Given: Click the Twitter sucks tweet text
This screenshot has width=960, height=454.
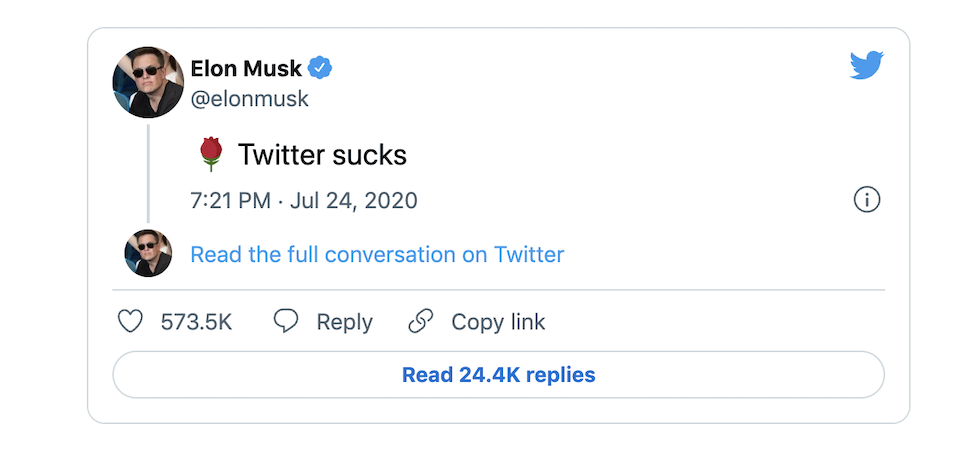Looking at the screenshot, I should click(x=322, y=155).
